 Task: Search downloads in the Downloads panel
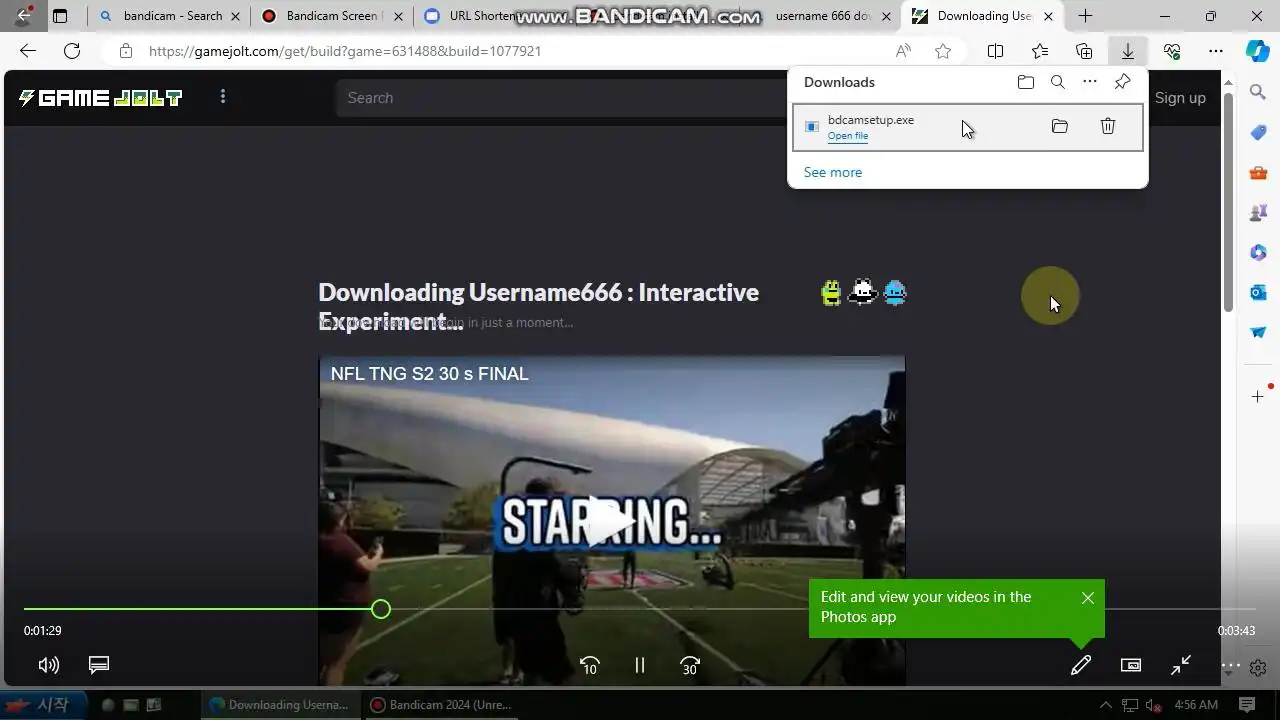coord(1058,82)
